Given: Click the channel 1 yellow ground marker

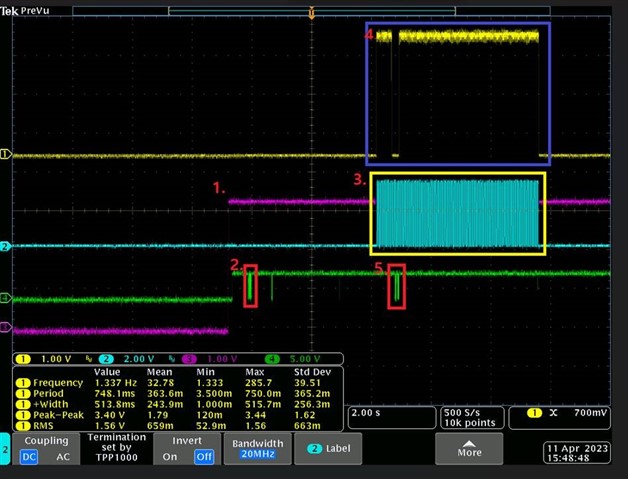Looking at the screenshot, I should [4, 155].
